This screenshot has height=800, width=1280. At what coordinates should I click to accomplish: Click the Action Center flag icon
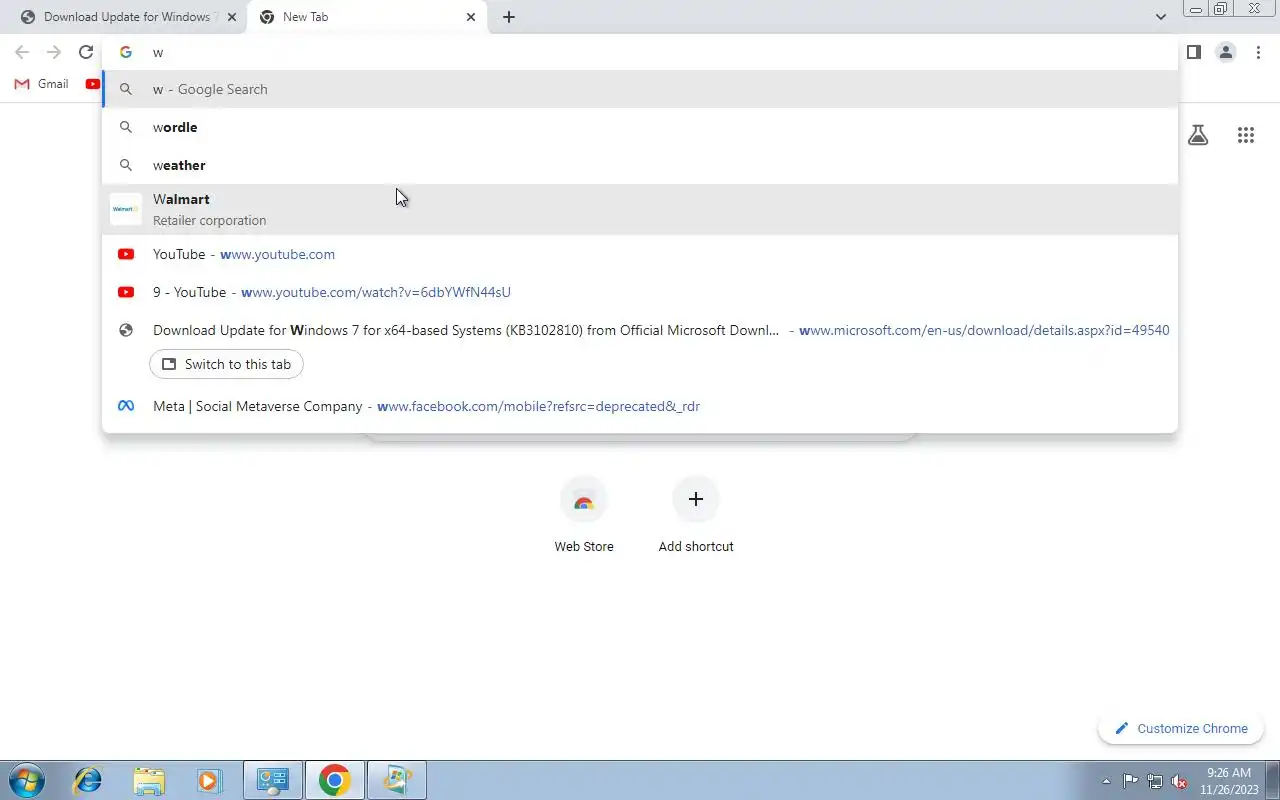(x=1130, y=781)
